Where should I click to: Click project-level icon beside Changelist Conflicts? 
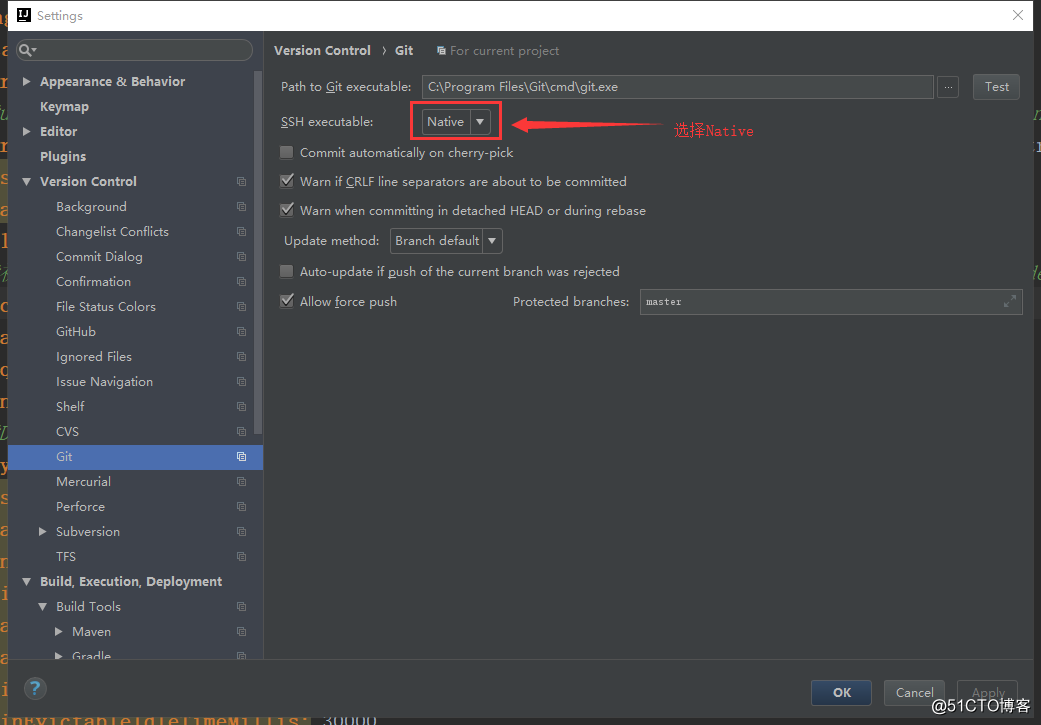pos(241,232)
